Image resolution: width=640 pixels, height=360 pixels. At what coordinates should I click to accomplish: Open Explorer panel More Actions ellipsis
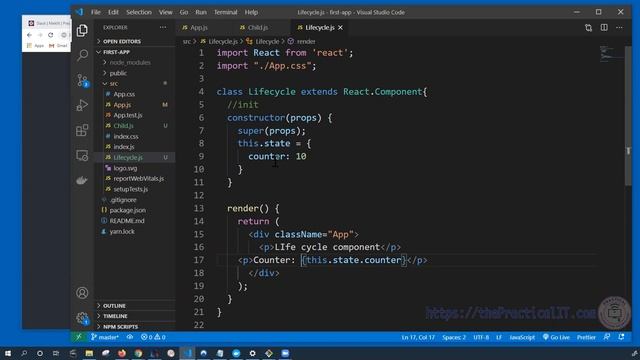click(163, 27)
